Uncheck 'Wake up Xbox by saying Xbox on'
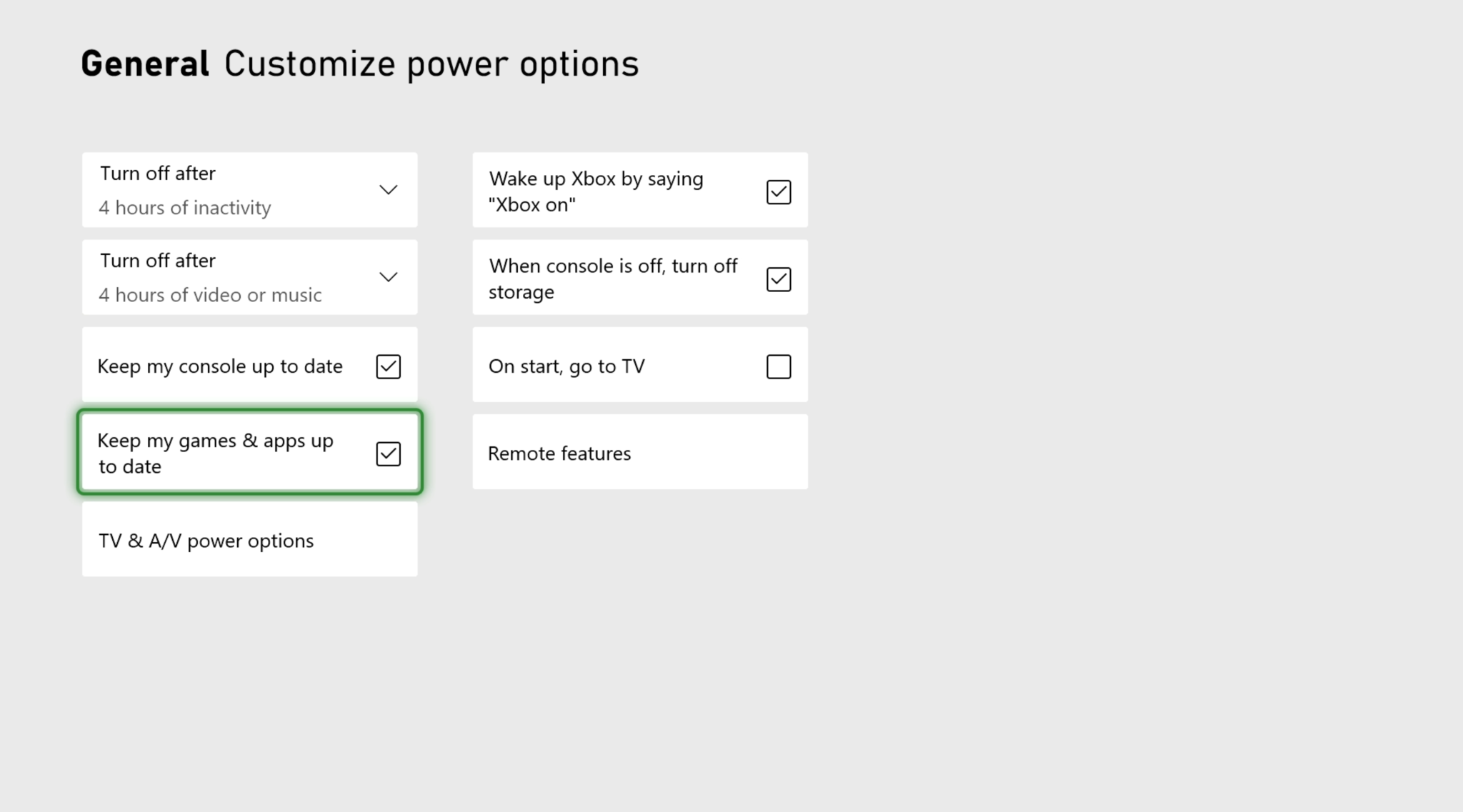The height and width of the screenshot is (812, 1463). (x=778, y=191)
